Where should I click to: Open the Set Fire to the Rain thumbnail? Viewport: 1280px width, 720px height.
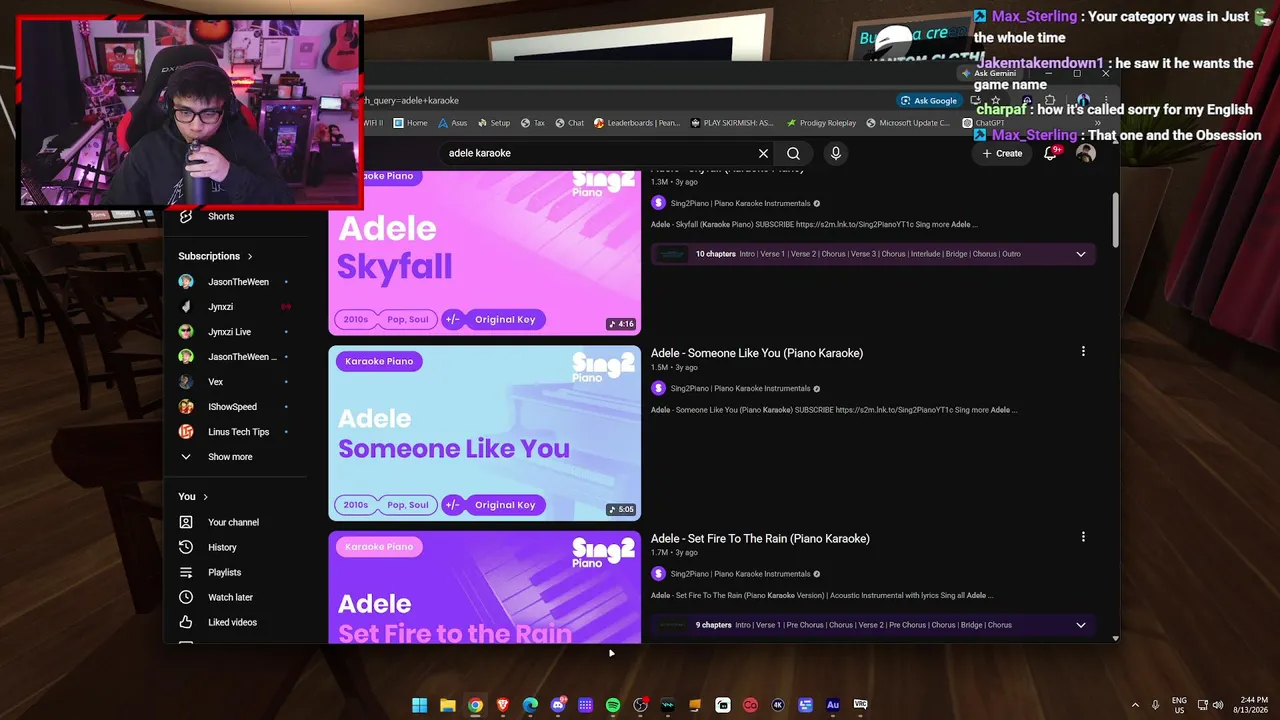(x=484, y=587)
